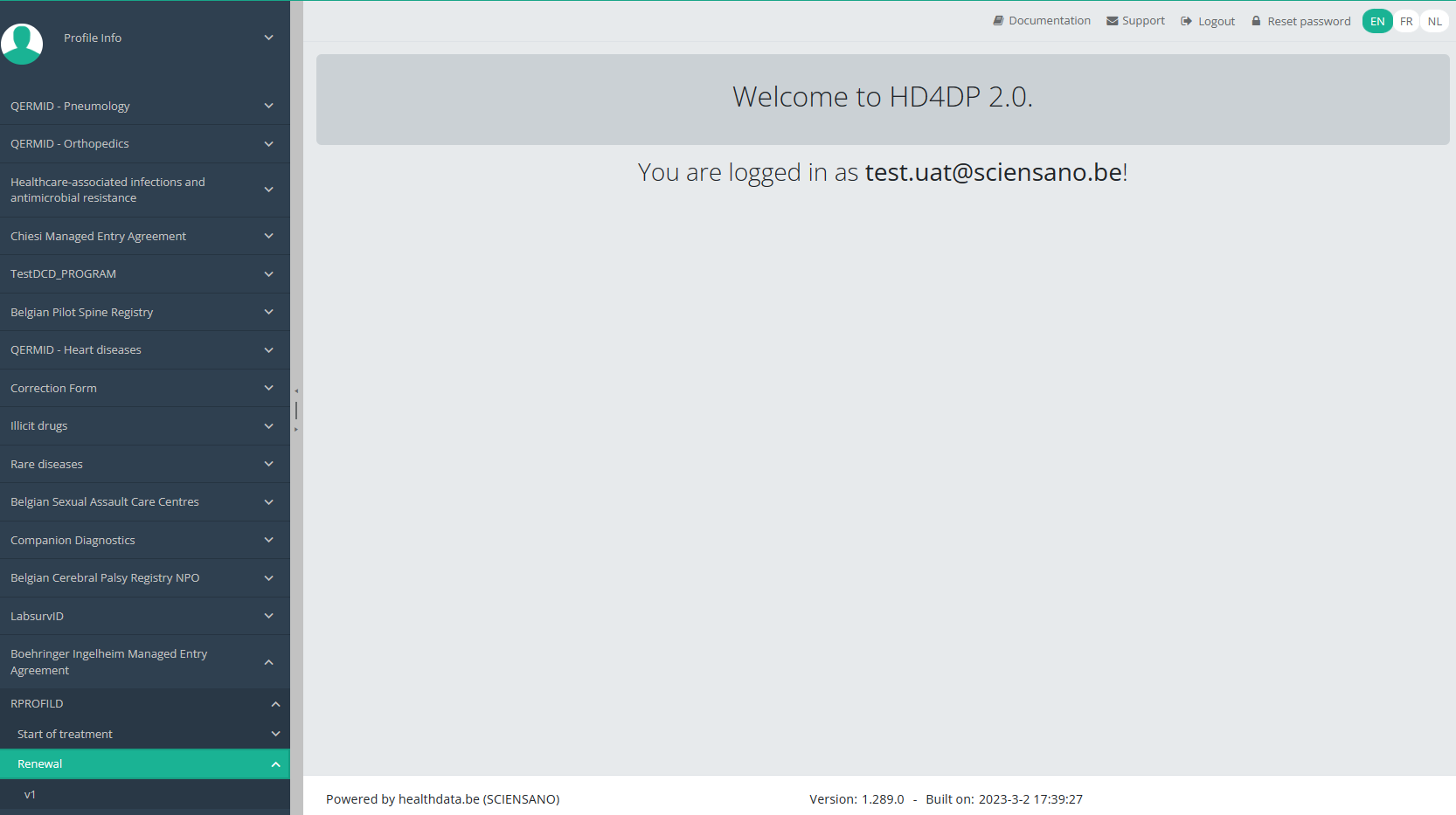Click the Documentation book icon
This screenshot has width=1456, height=815.
click(998, 21)
